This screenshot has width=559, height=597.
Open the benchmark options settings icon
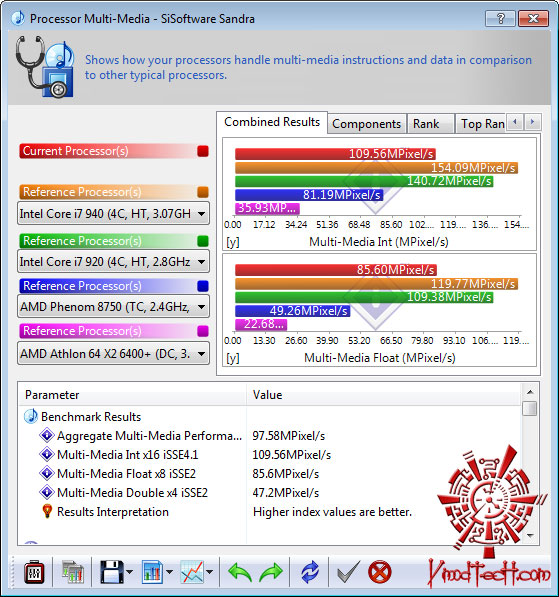point(34,572)
